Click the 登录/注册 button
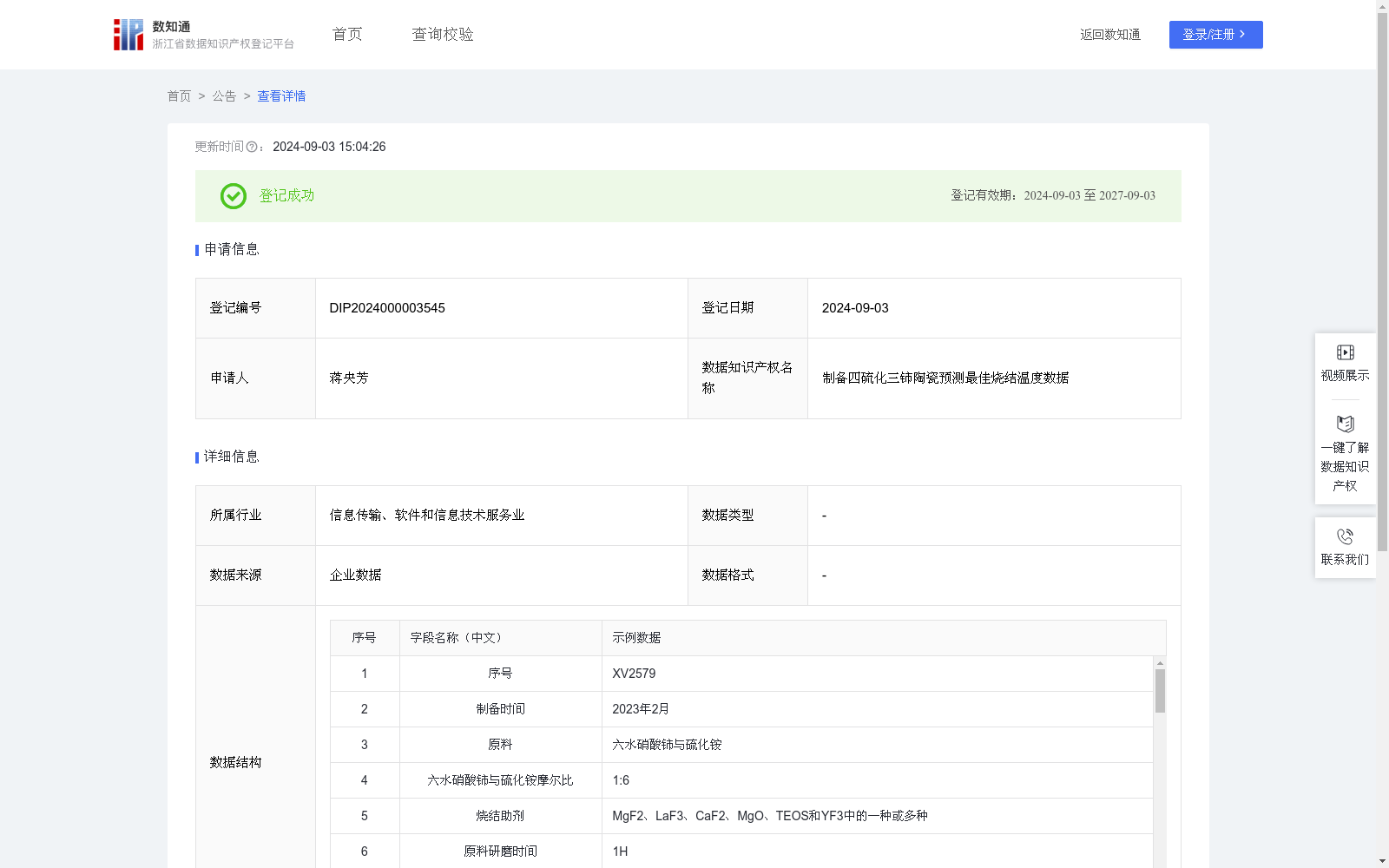Image resolution: width=1389 pixels, height=868 pixels. [x=1215, y=35]
